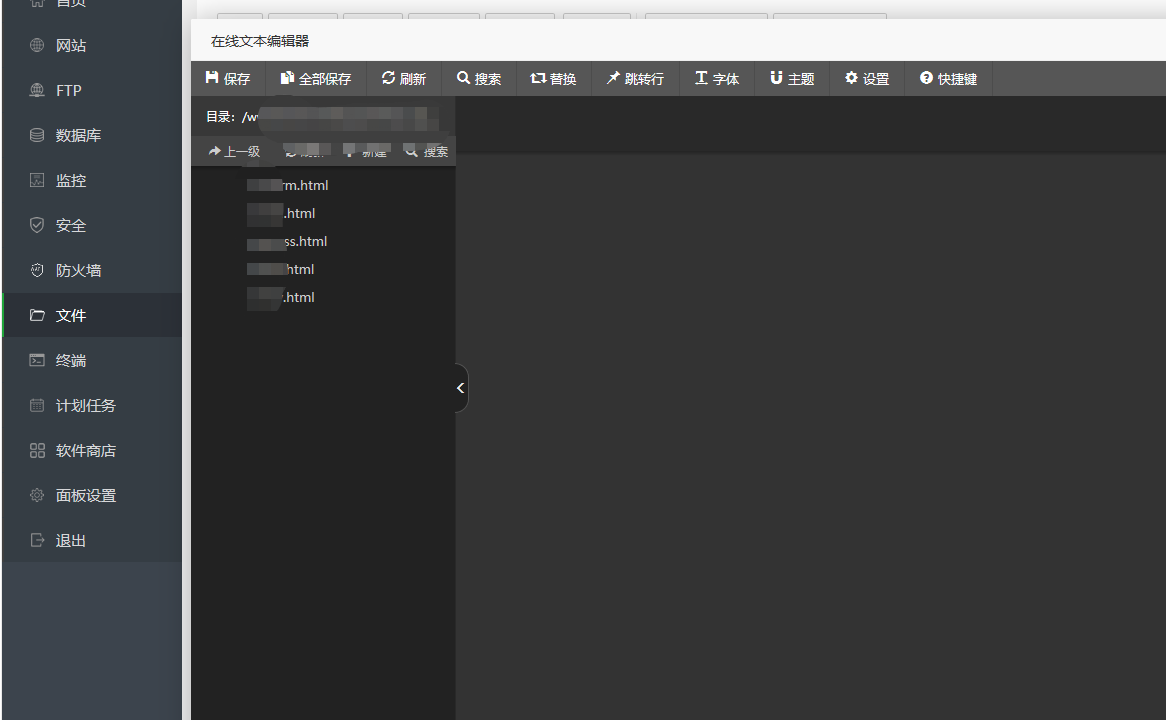Go up one directory with 上一级
Image resolution: width=1166 pixels, height=720 pixels.
click(234, 152)
